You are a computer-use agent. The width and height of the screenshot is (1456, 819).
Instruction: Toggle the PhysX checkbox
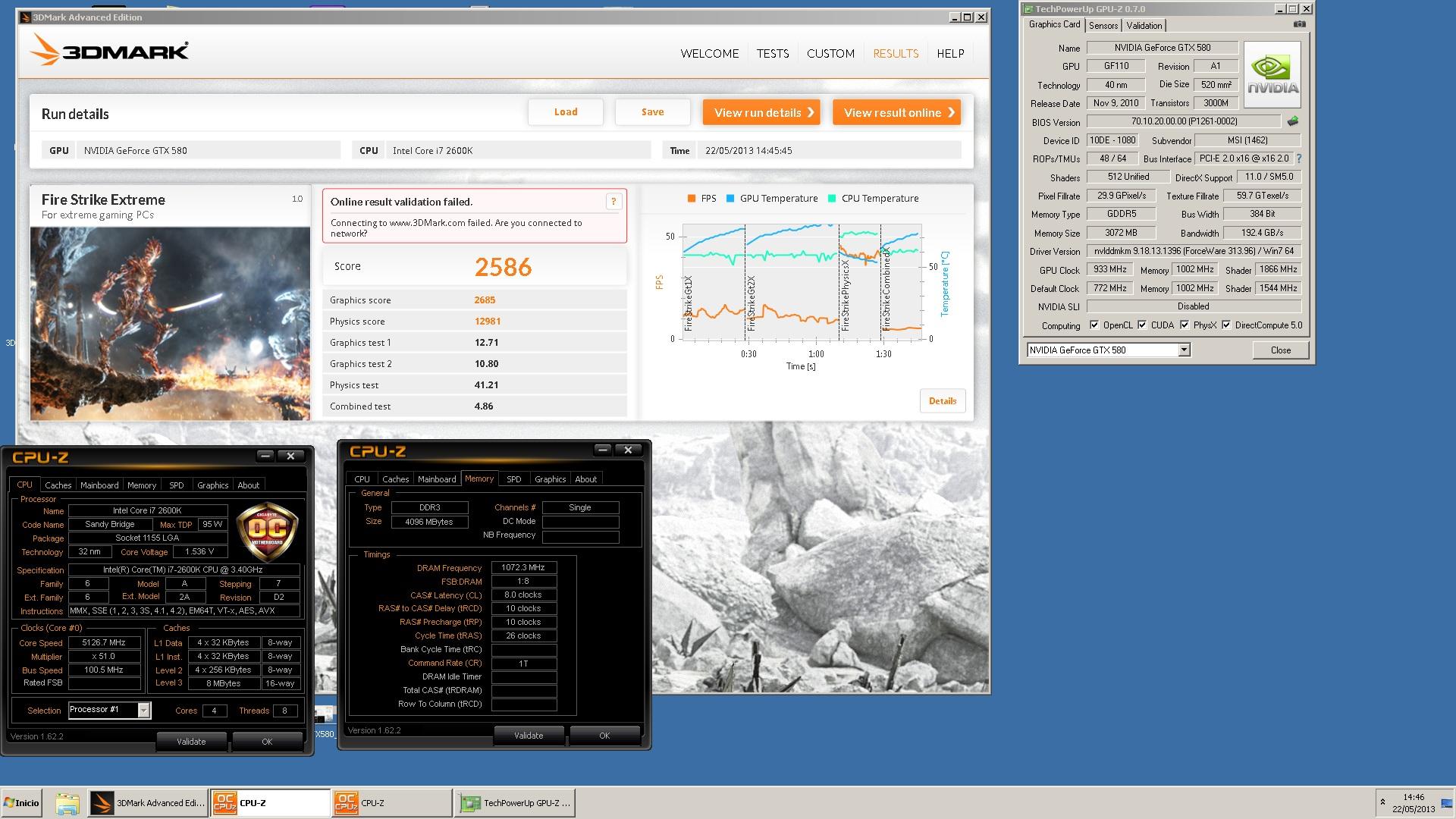1185,325
